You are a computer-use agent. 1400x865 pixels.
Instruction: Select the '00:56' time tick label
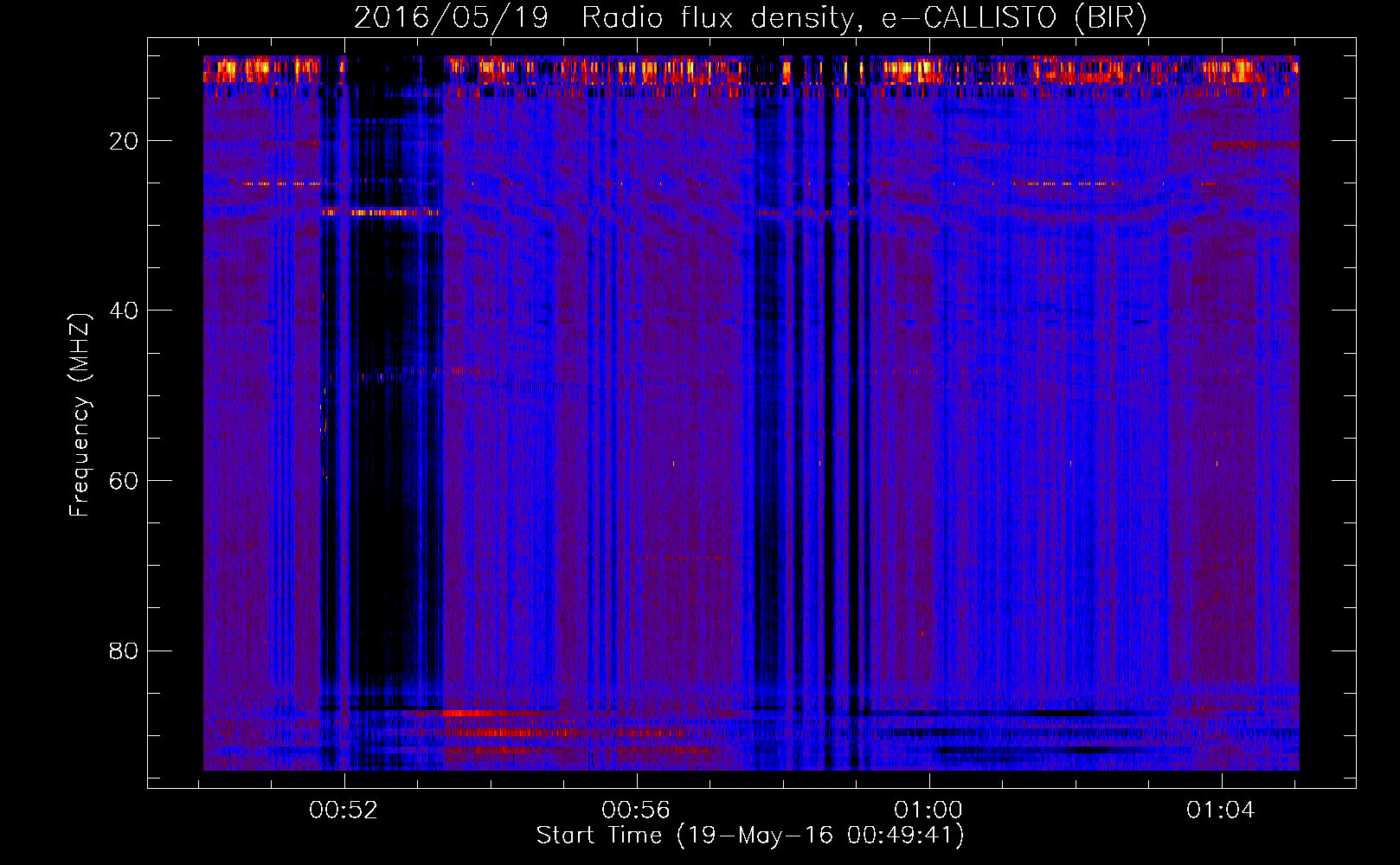[636, 811]
